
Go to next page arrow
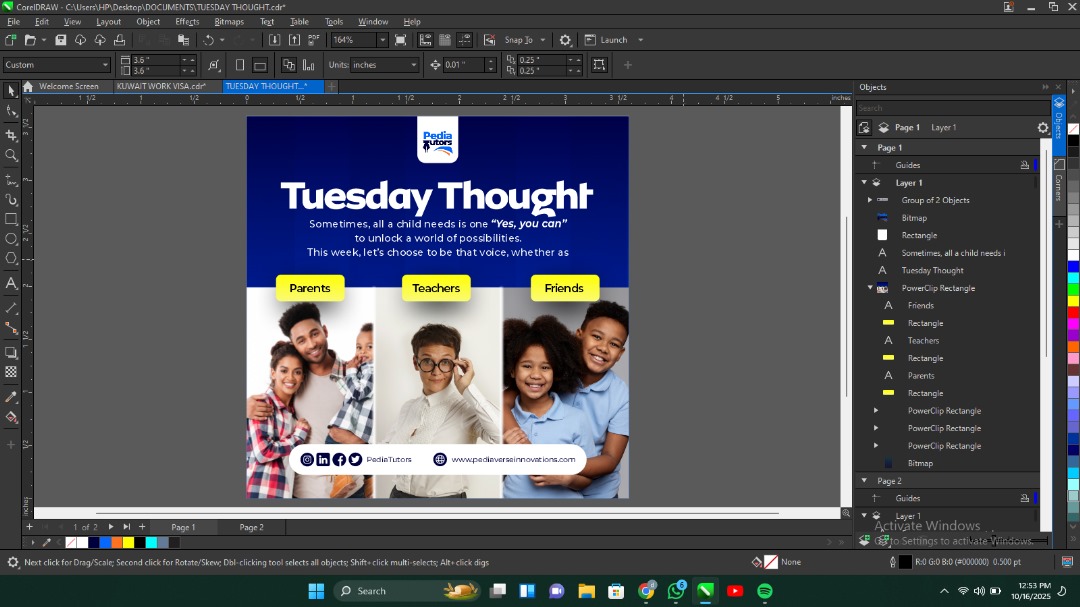(x=111, y=527)
